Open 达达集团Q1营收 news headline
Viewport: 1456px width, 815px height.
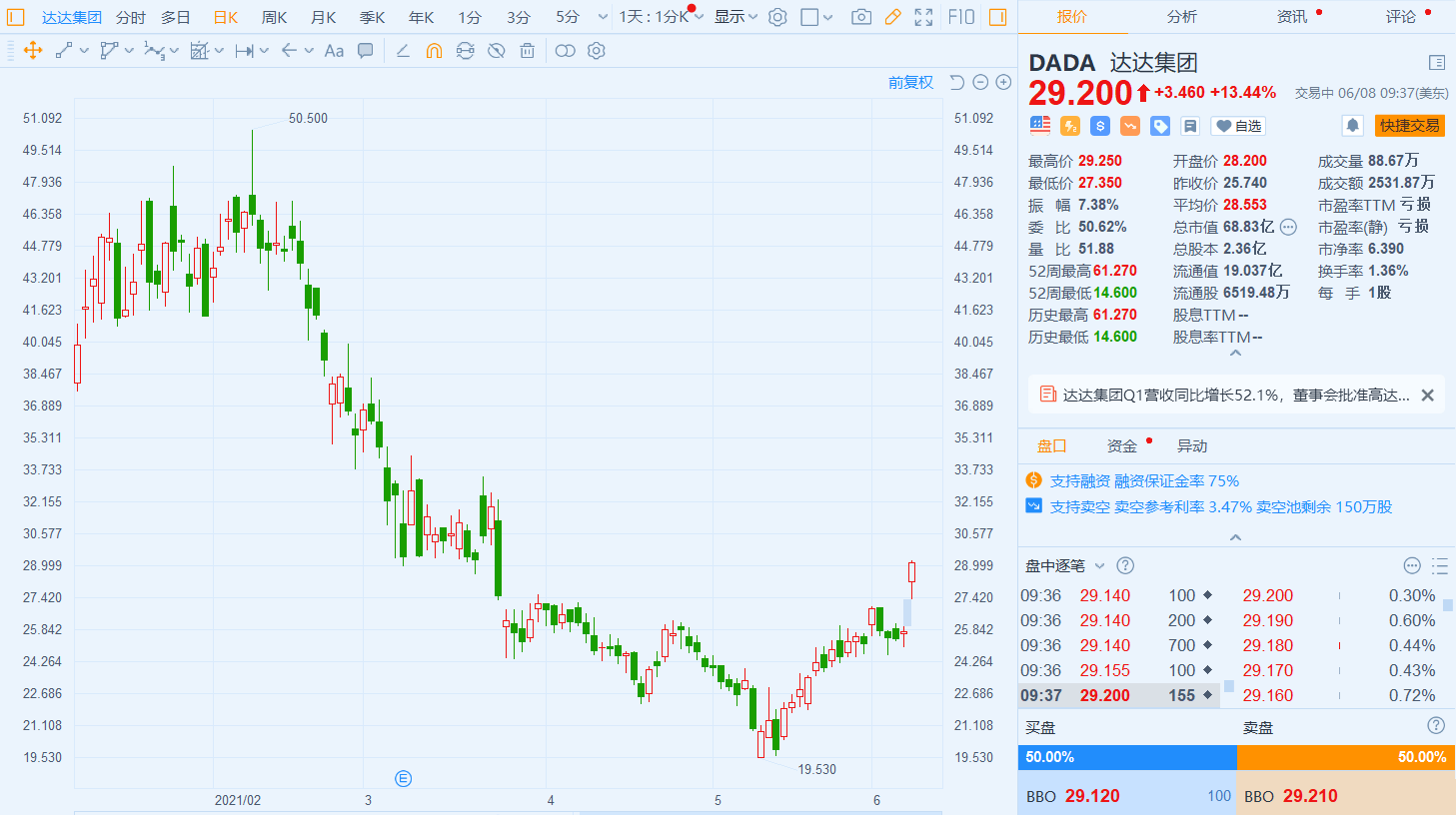1236,395
